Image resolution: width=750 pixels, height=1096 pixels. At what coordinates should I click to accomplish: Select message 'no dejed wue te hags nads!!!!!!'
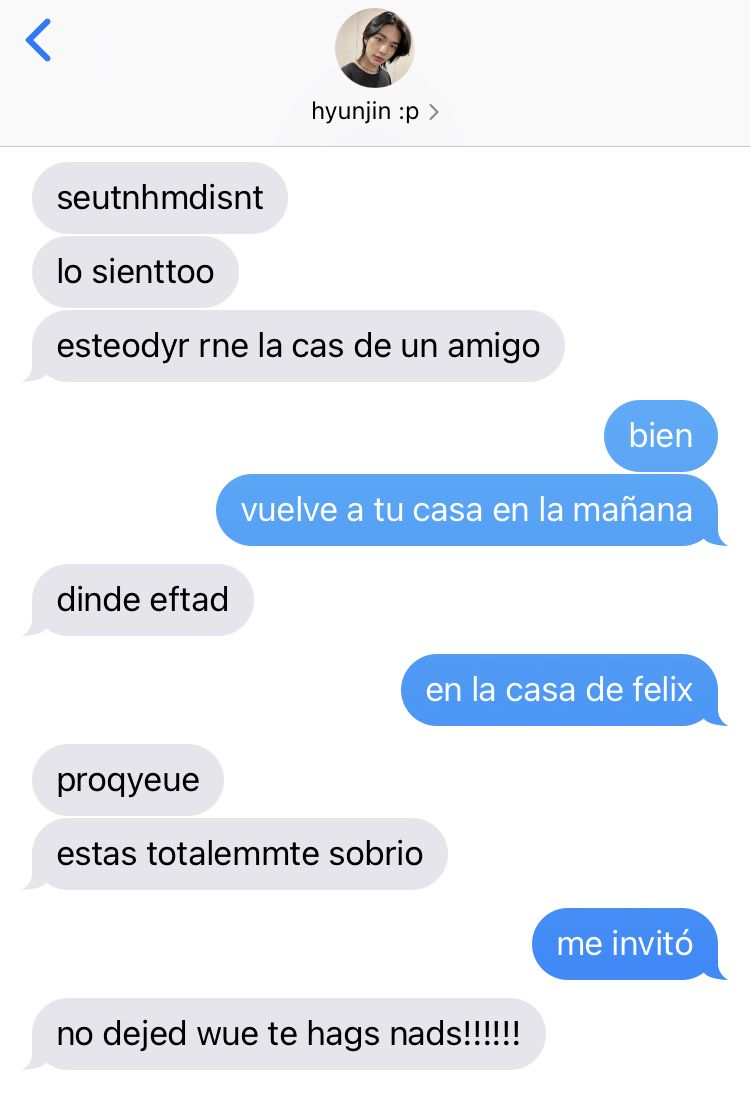[x=288, y=1034]
